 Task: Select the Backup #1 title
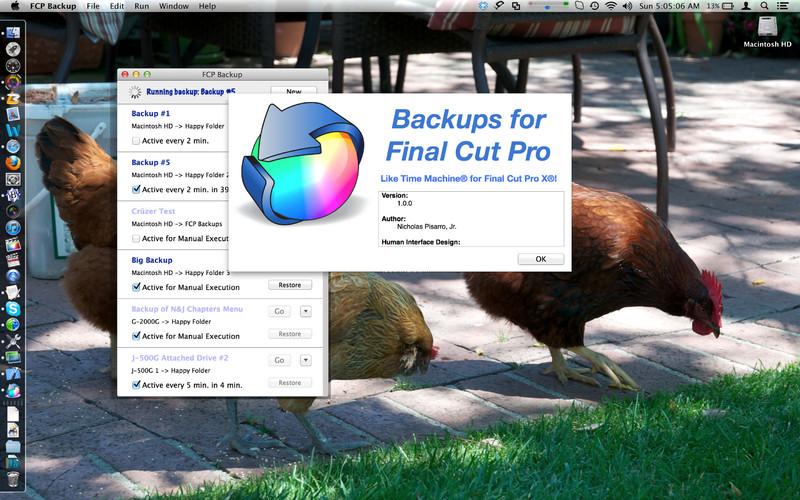tap(151, 113)
